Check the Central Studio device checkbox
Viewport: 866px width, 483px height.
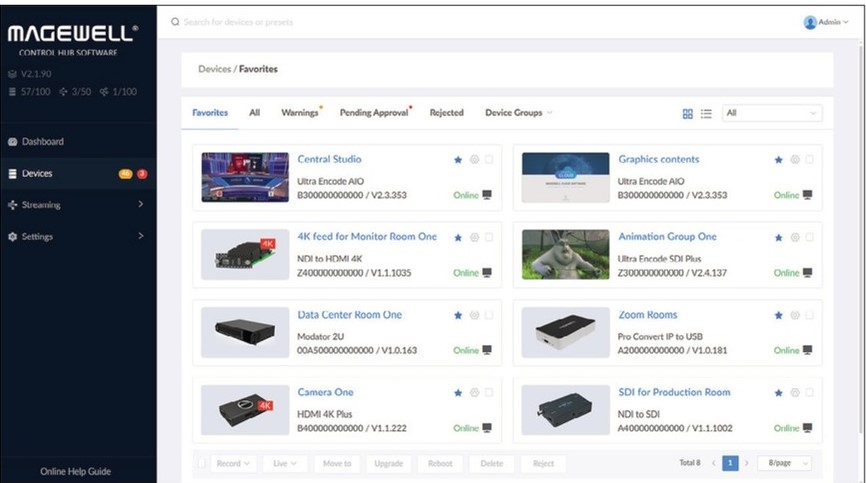click(x=489, y=160)
